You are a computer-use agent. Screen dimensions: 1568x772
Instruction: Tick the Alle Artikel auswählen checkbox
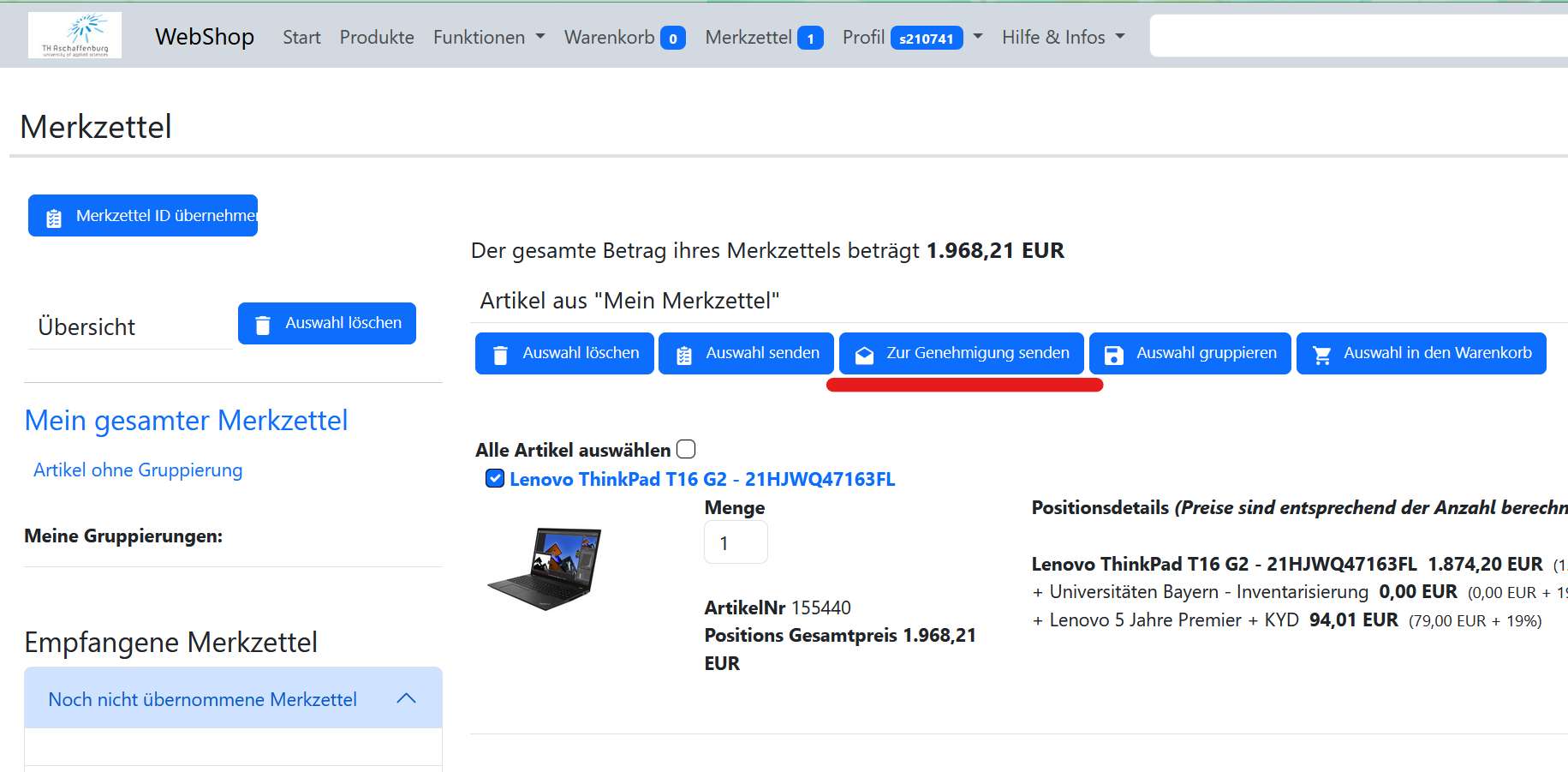tap(686, 449)
